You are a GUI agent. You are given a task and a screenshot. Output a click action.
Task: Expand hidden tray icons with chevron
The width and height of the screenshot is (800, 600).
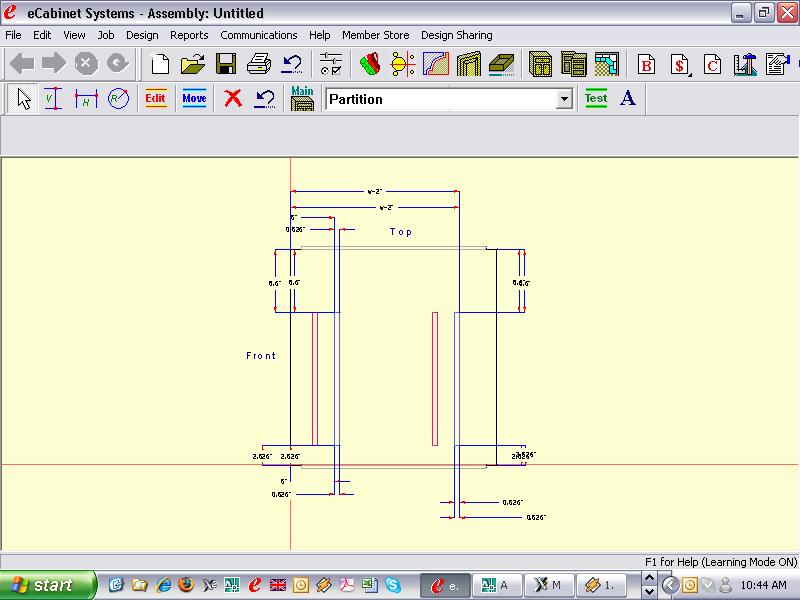click(669, 585)
